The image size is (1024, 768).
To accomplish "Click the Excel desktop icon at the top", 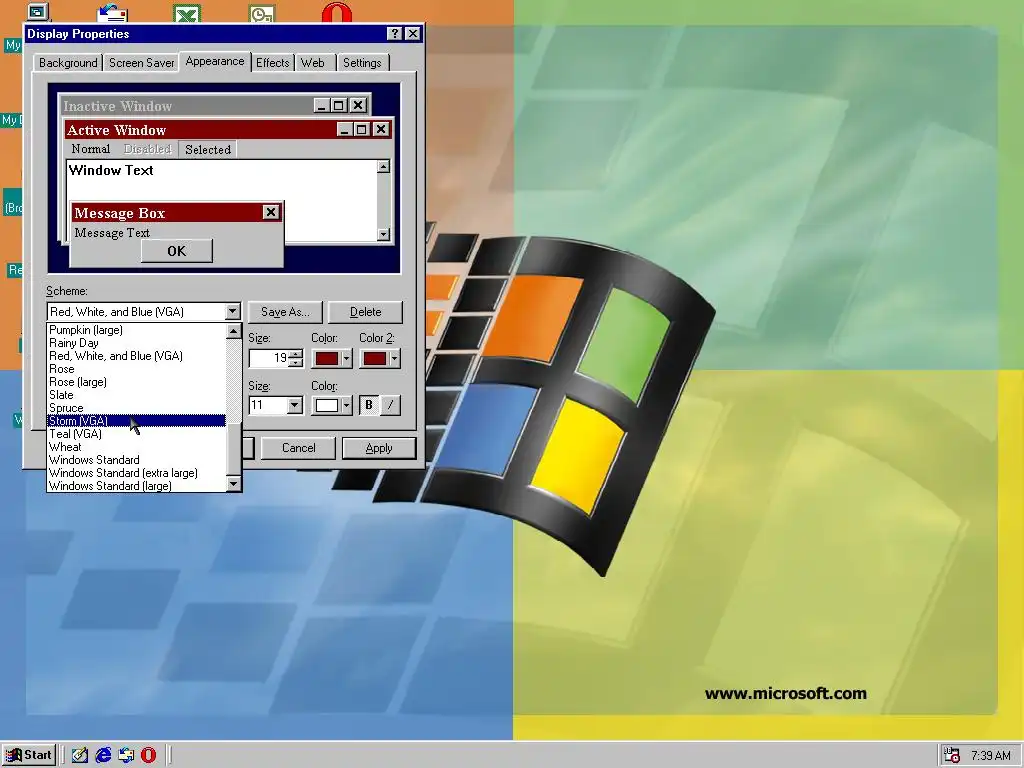I will (x=187, y=13).
